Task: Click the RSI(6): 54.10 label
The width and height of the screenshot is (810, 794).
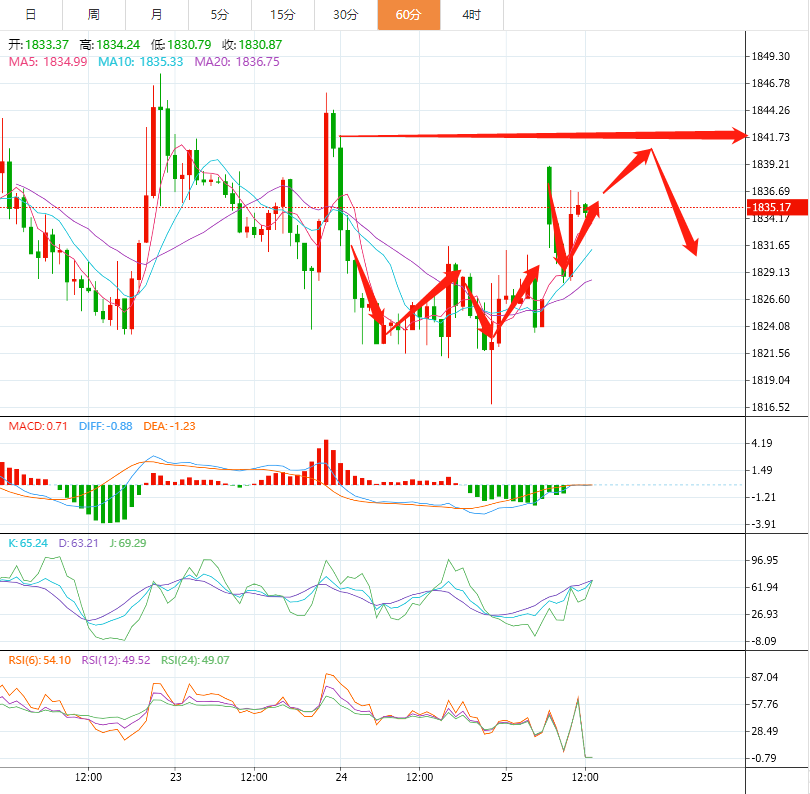Action: tap(40, 660)
